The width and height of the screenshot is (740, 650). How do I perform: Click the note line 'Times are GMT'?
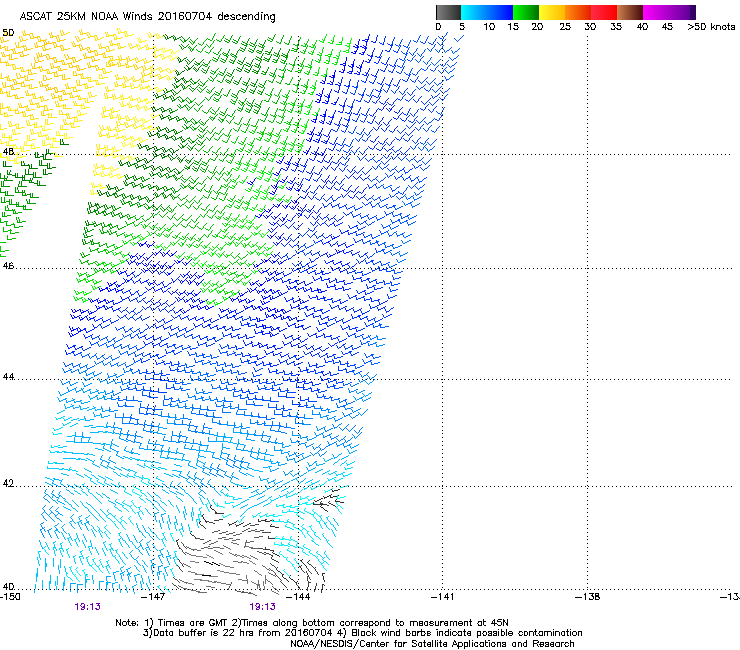click(x=193, y=623)
